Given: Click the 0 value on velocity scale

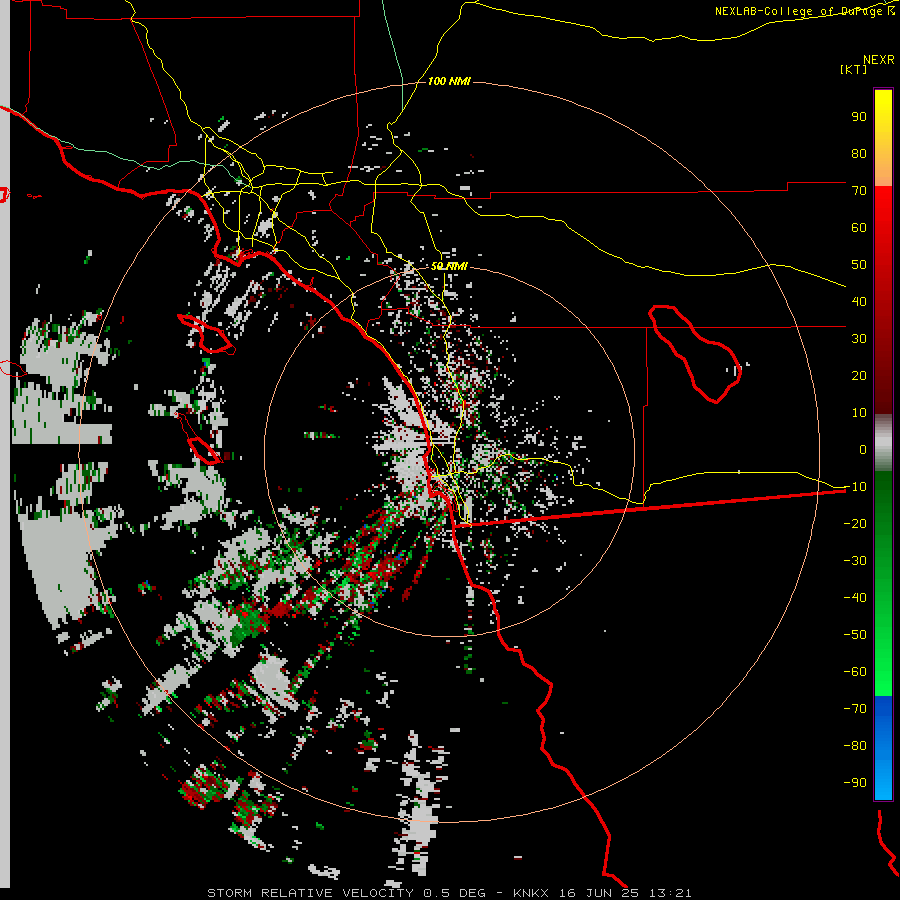Looking at the screenshot, I should pos(863,449).
